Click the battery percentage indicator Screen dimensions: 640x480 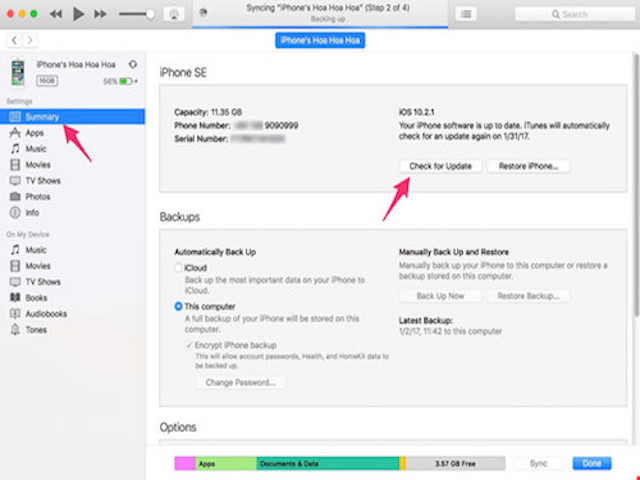[120, 81]
